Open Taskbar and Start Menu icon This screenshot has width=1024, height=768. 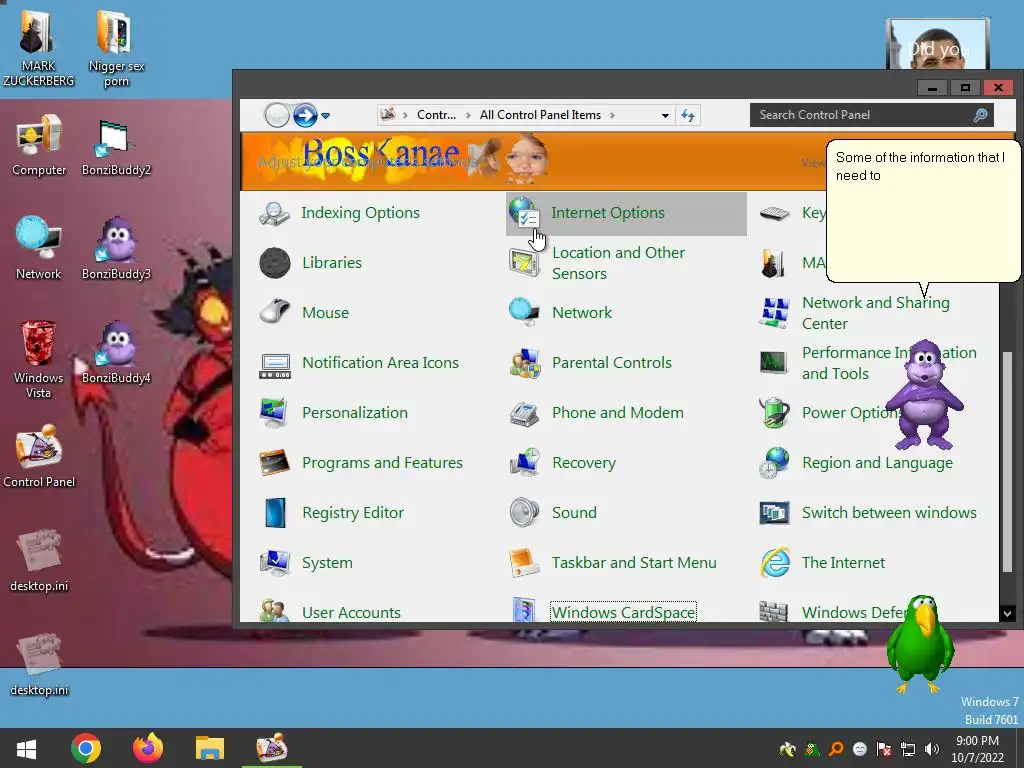pyautogui.click(x=524, y=563)
